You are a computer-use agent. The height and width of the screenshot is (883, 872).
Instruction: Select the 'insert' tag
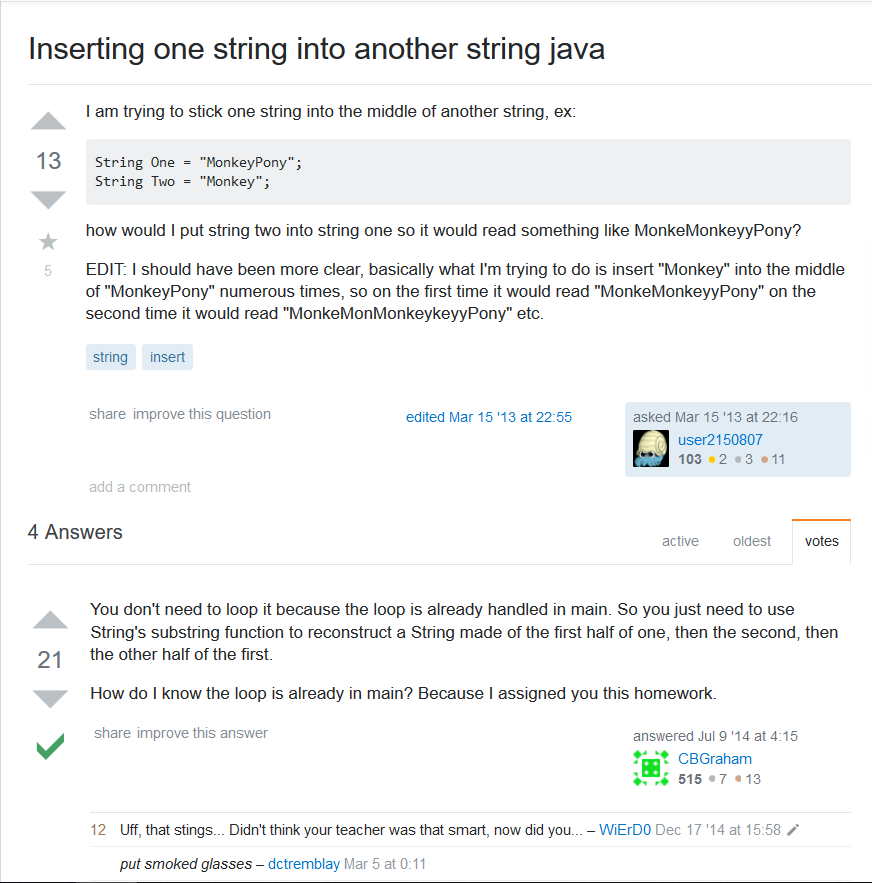(167, 357)
